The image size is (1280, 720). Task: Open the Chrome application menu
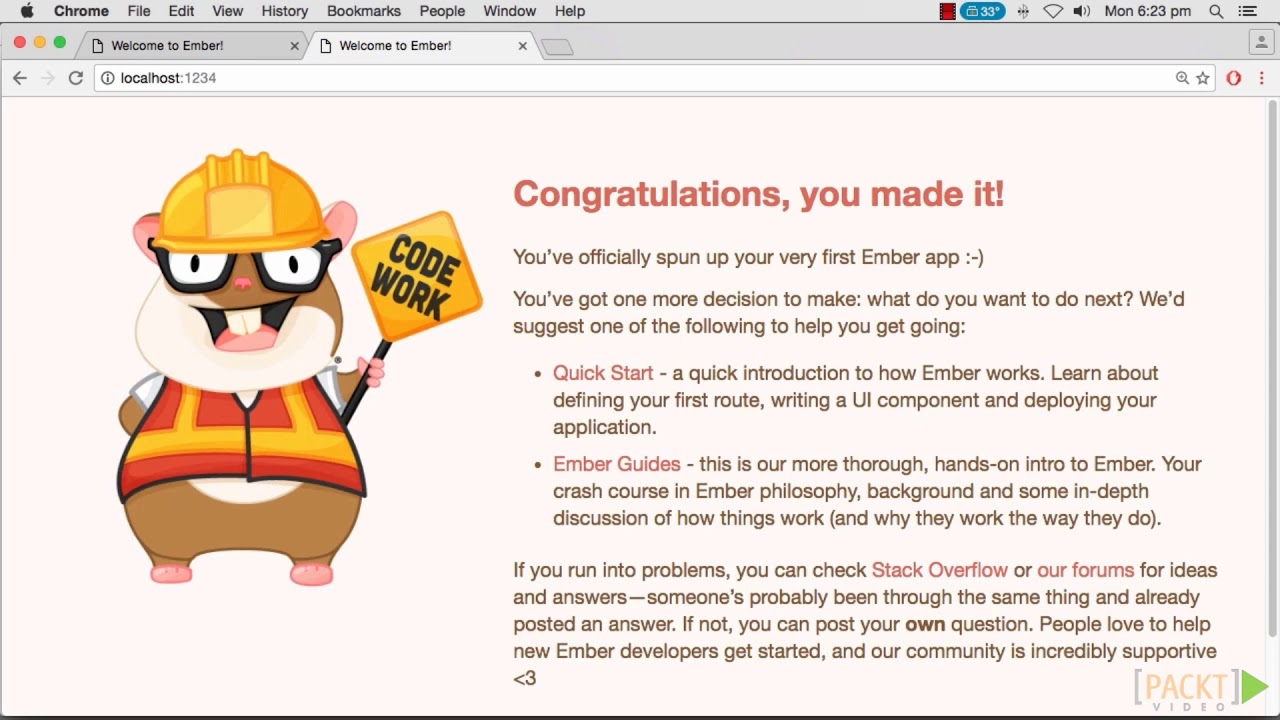81,11
